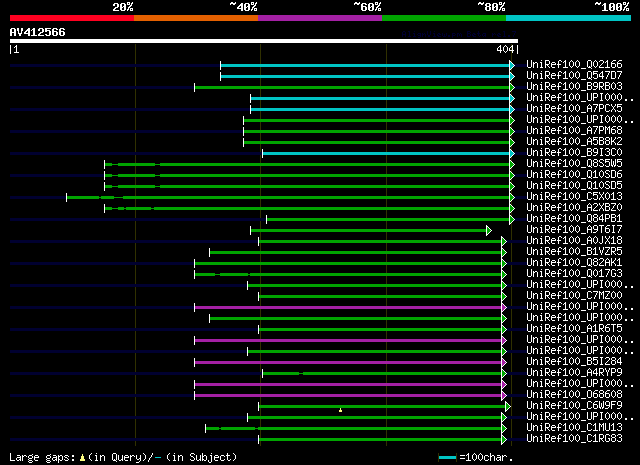Click the yellow gap symbol in the legend
The height and width of the screenshot is (465, 640).
[82, 458]
